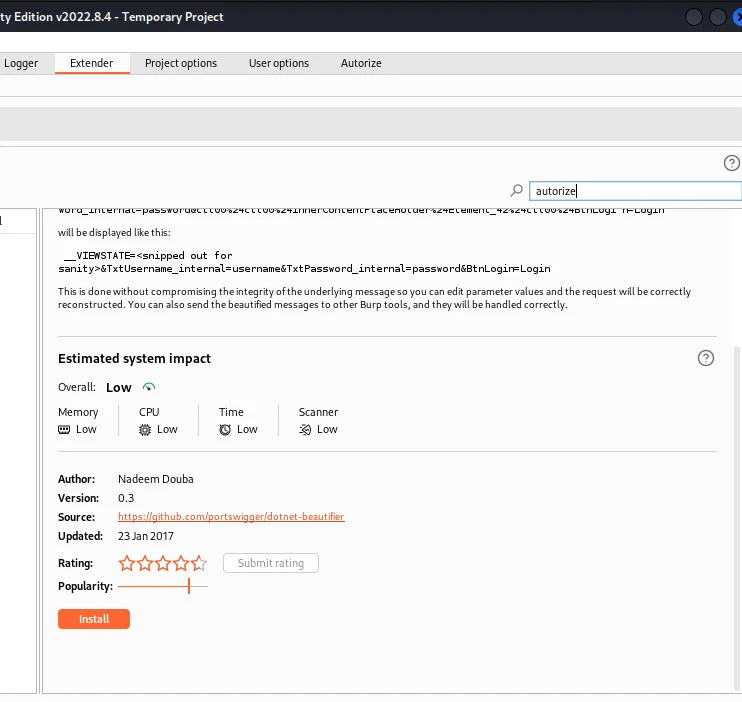Image resolution: width=742 pixels, height=702 pixels.
Task: Go to the User options tab
Action: pos(279,63)
